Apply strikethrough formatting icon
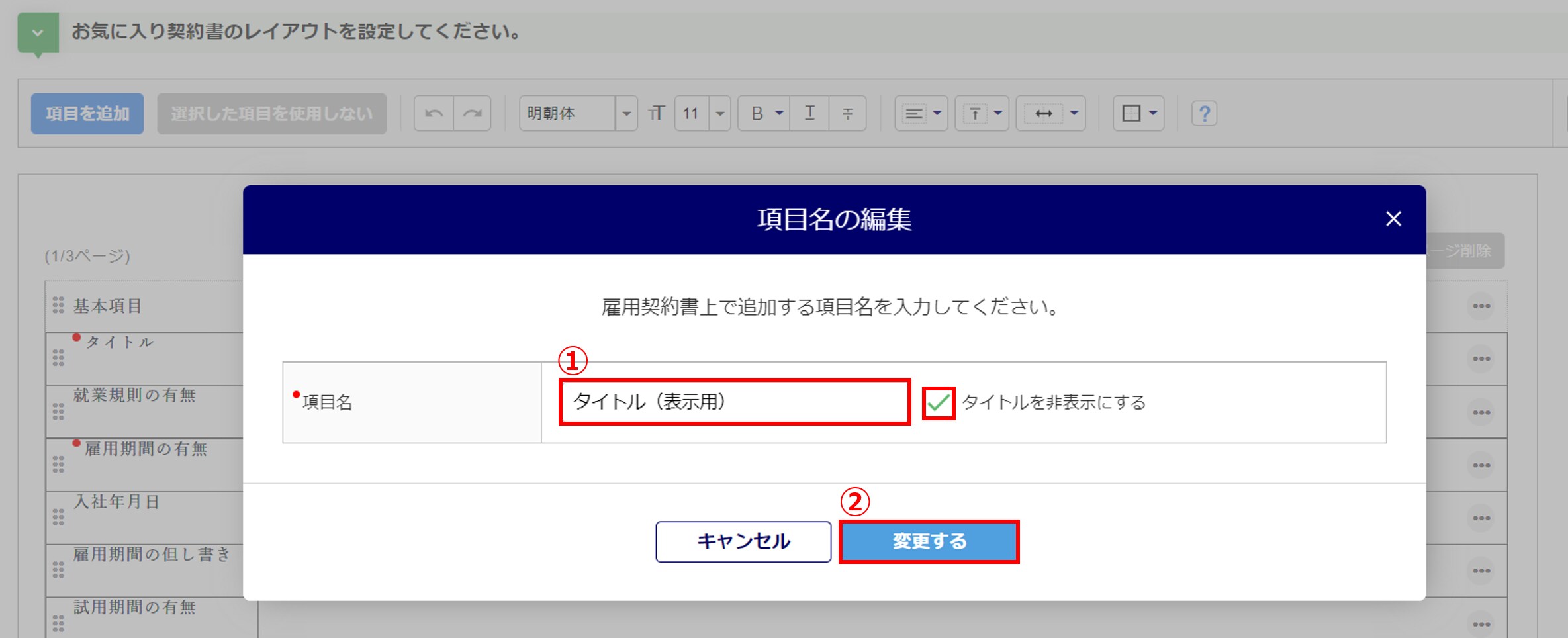 click(847, 114)
